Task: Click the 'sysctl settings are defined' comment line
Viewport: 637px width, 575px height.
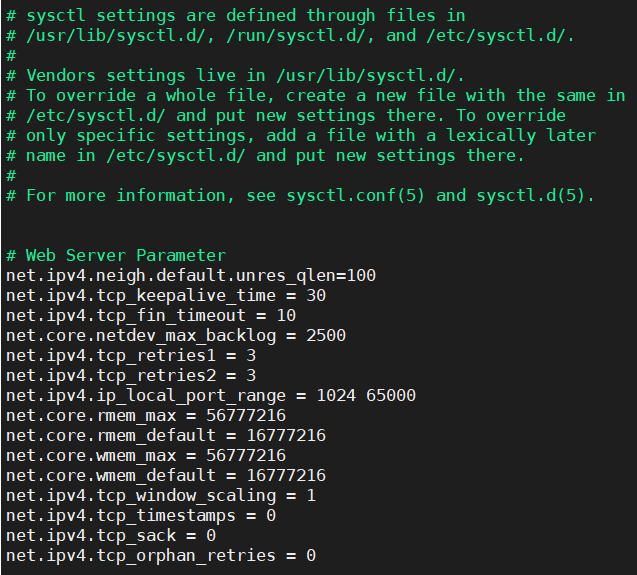Action: [x=236, y=16]
